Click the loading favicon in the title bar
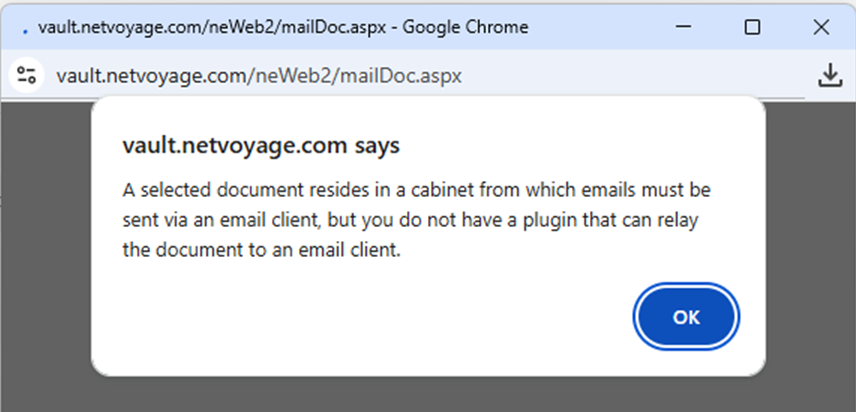 click(x=25, y=30)
